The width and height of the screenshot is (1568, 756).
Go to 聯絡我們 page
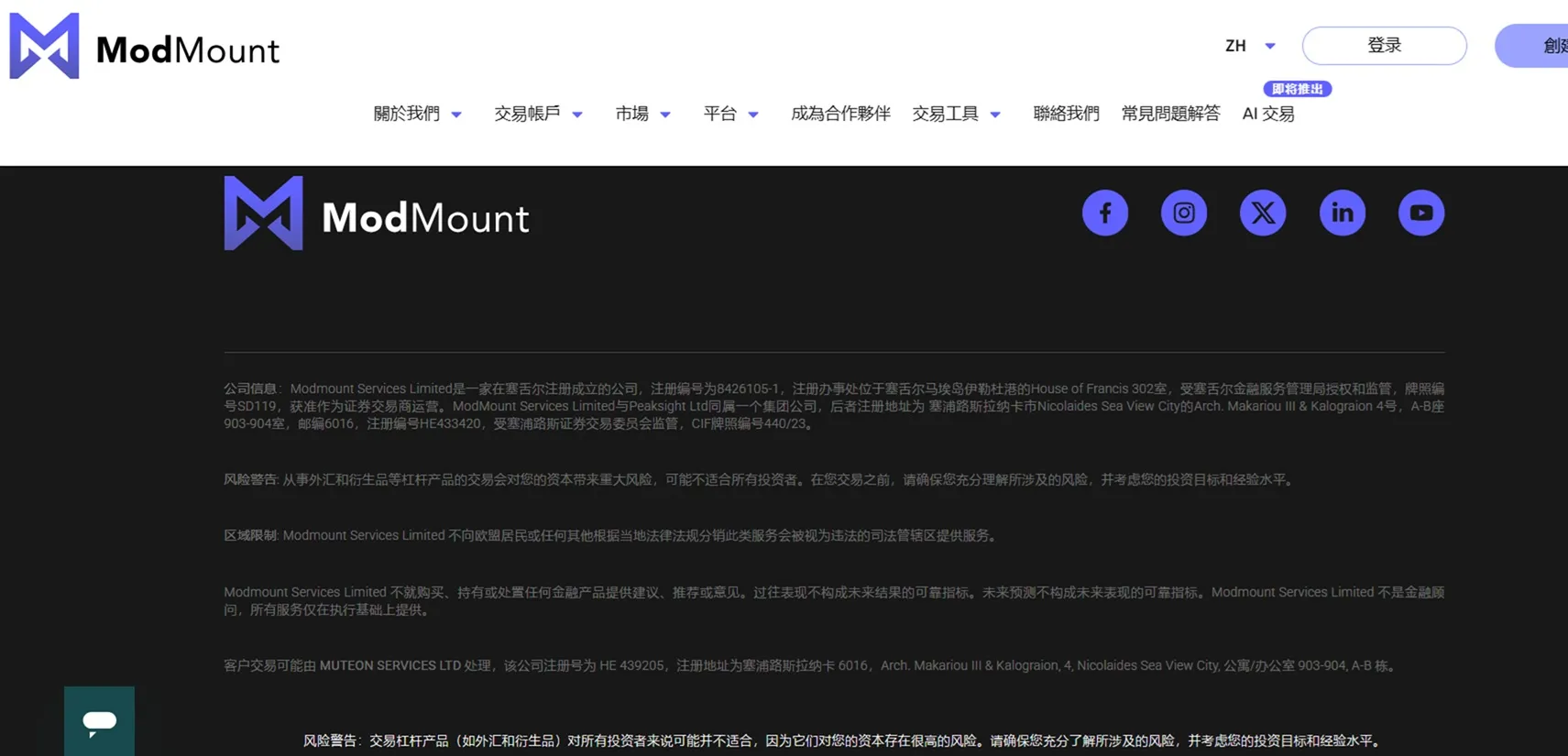click(1066, 114)
